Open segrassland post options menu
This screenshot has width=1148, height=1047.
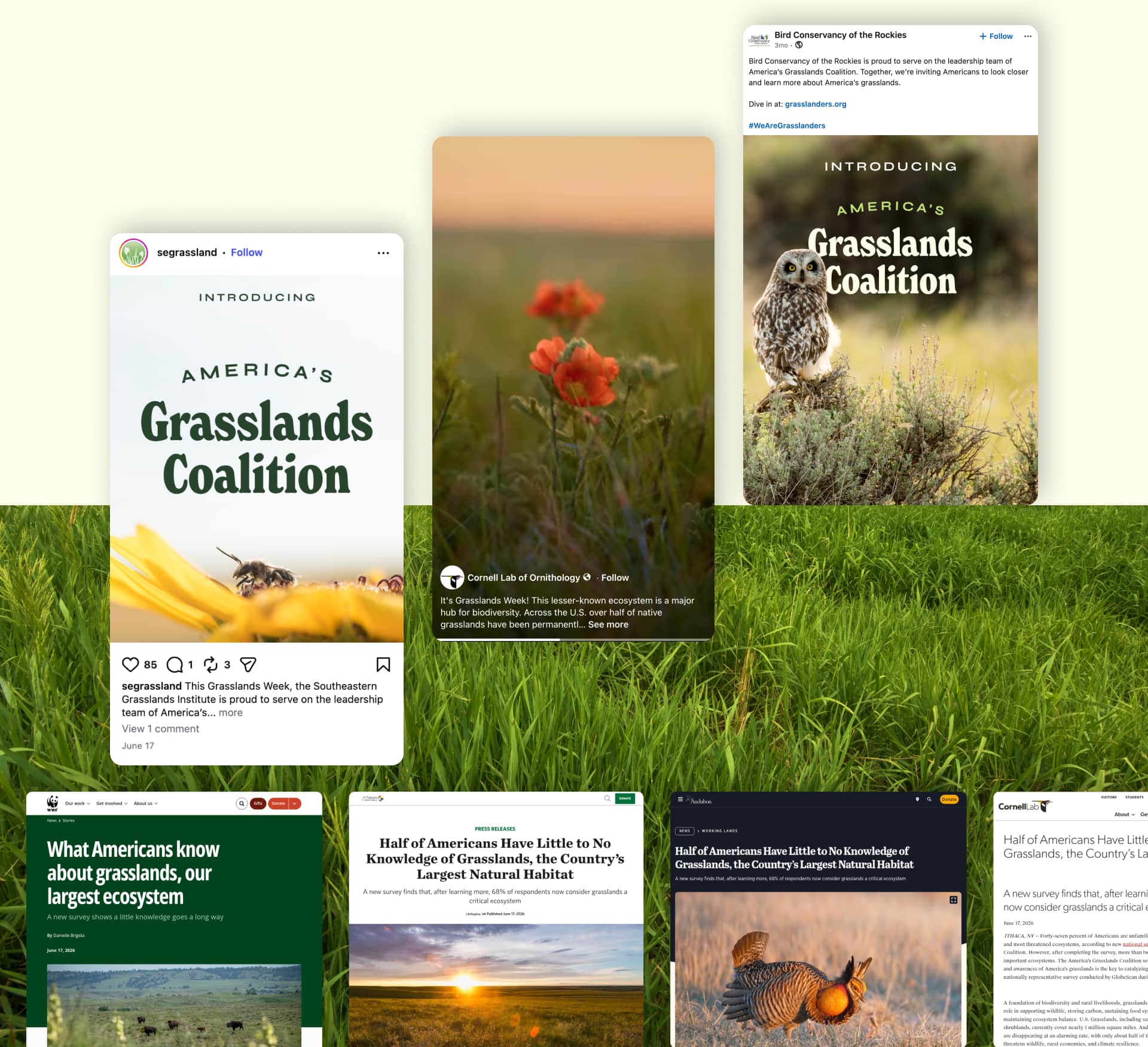(383, 253)
